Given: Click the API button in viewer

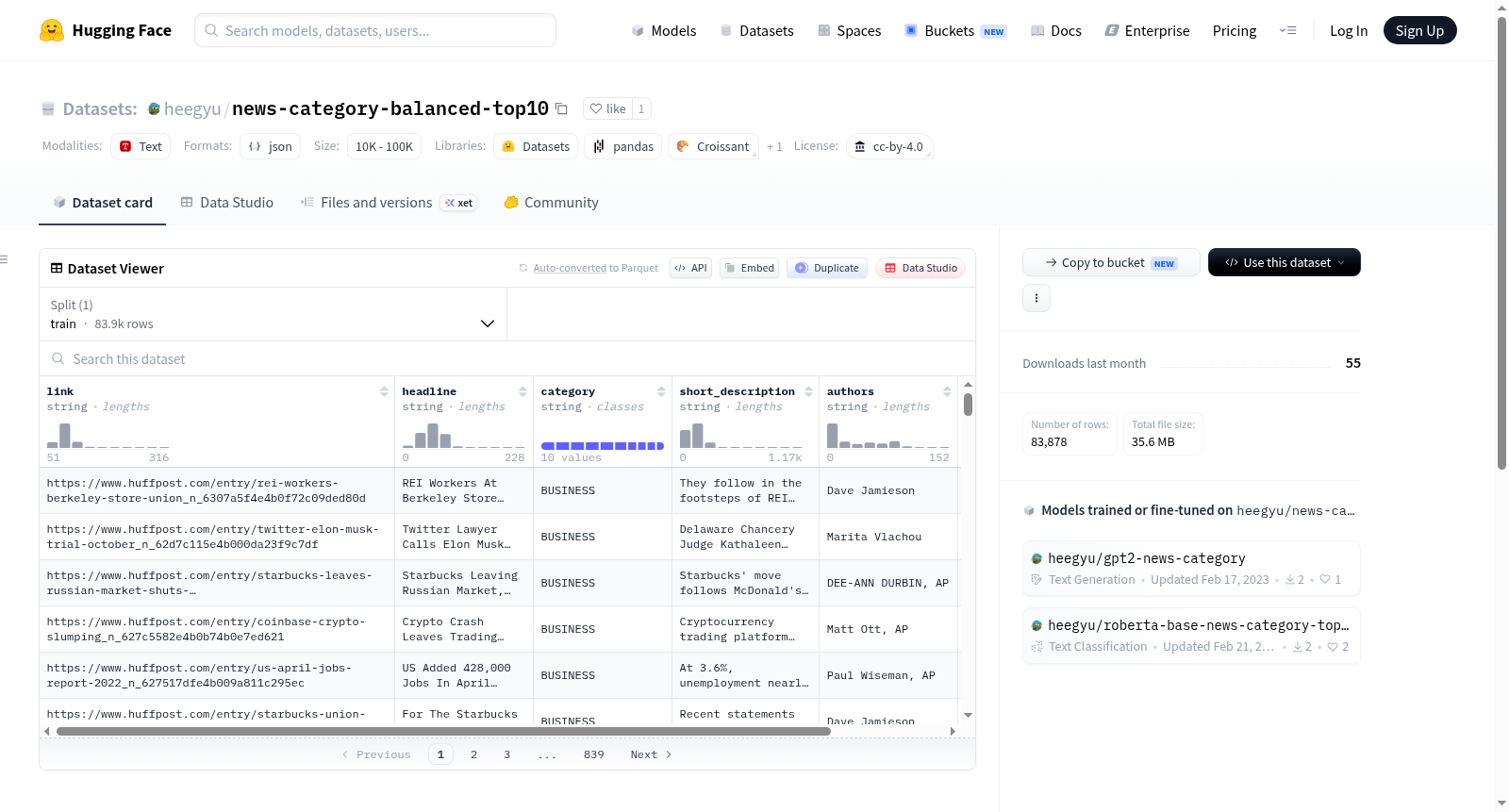Looking at the screenshot, I should pos(690,268).
